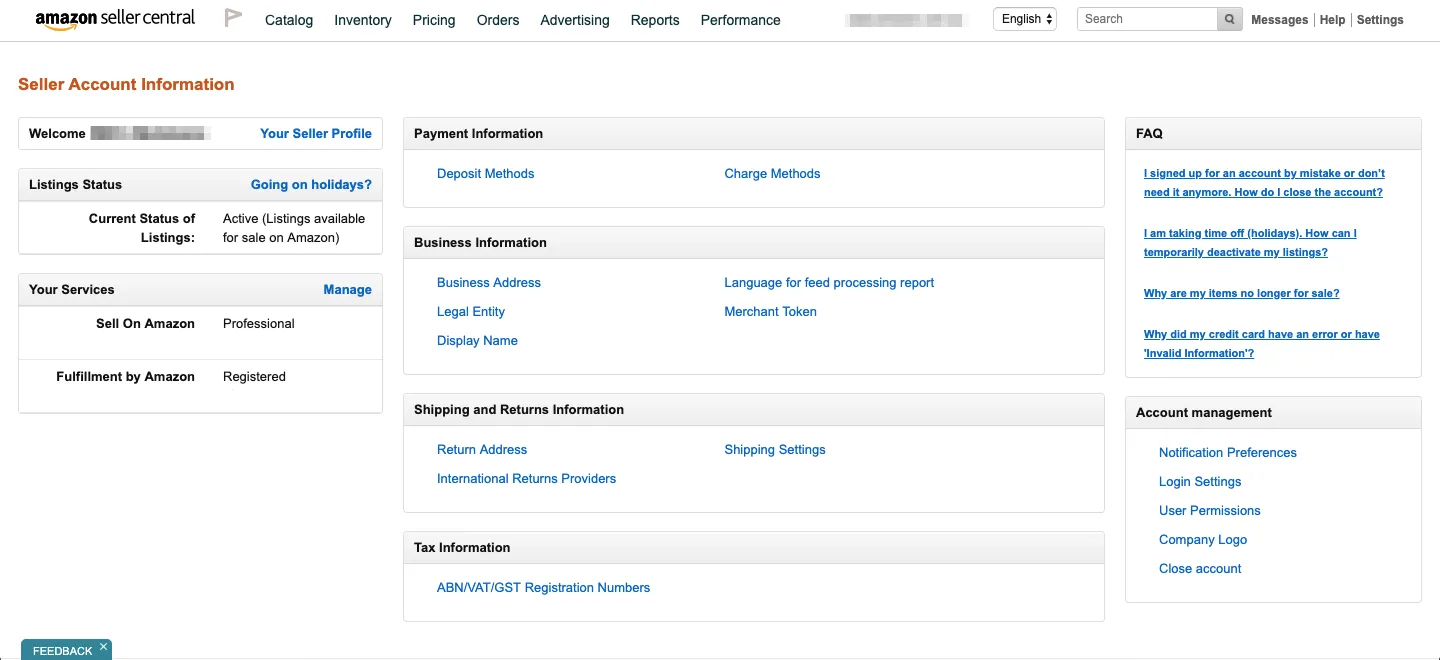Click the Going on holidays? link
The height and width of the screenshot is (660, 1440).
pyautogui.click(x=311, y=184)
